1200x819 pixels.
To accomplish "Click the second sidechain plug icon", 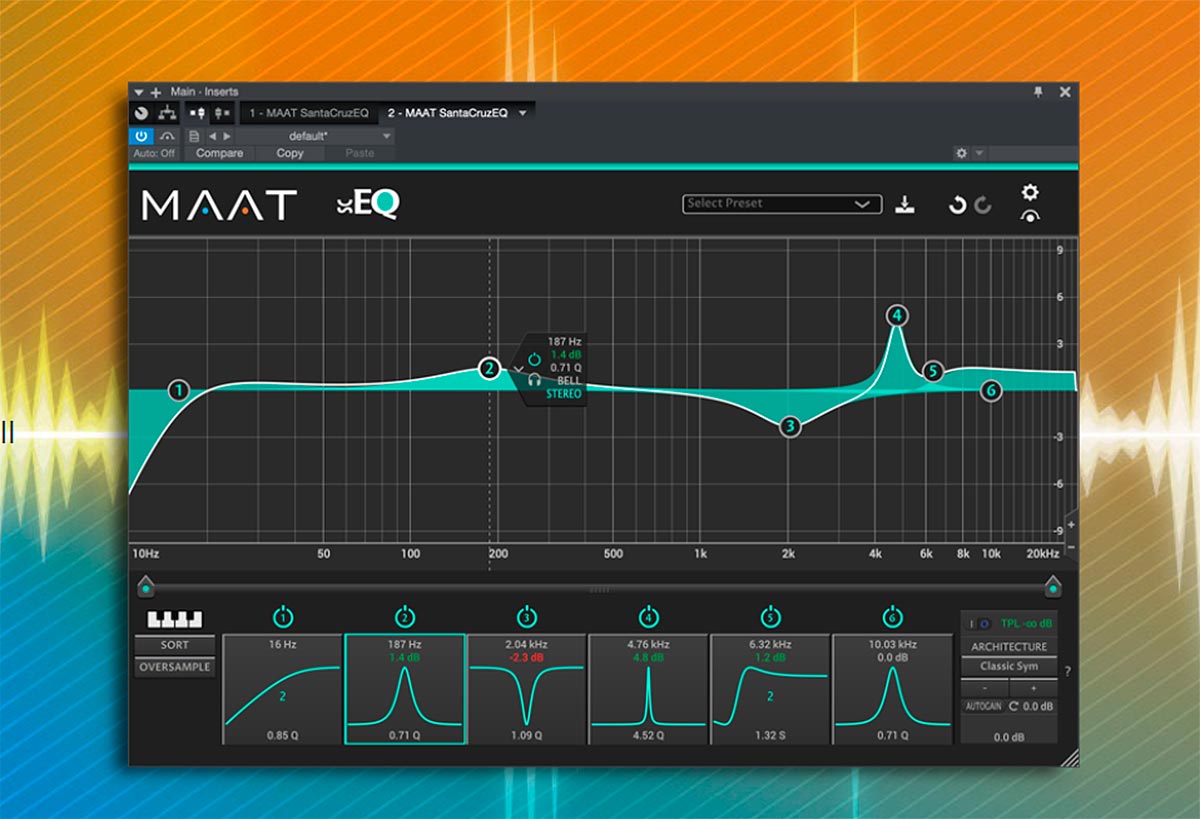I will [223, 113].
